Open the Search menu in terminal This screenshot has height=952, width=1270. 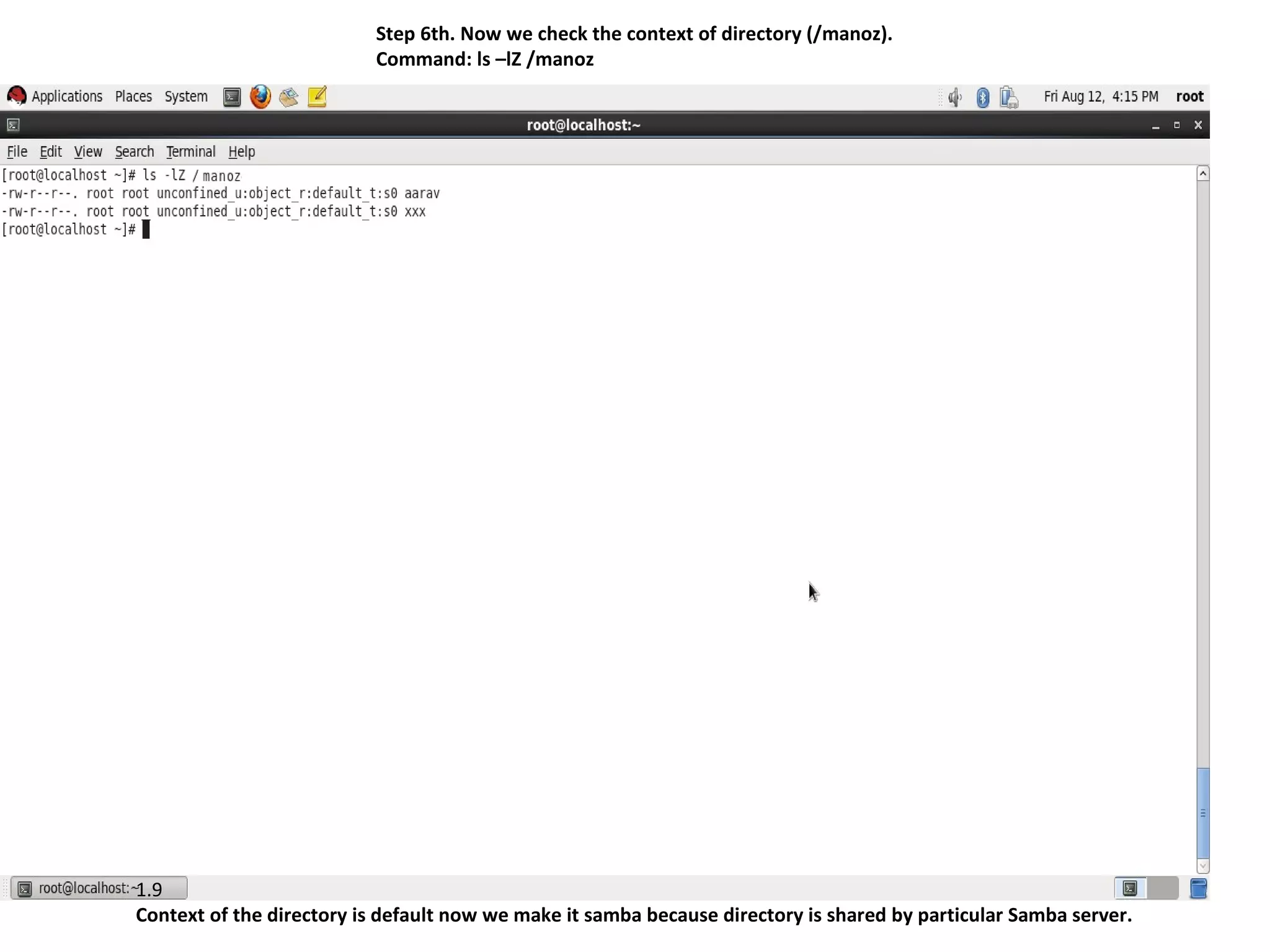tap(134, 152)
